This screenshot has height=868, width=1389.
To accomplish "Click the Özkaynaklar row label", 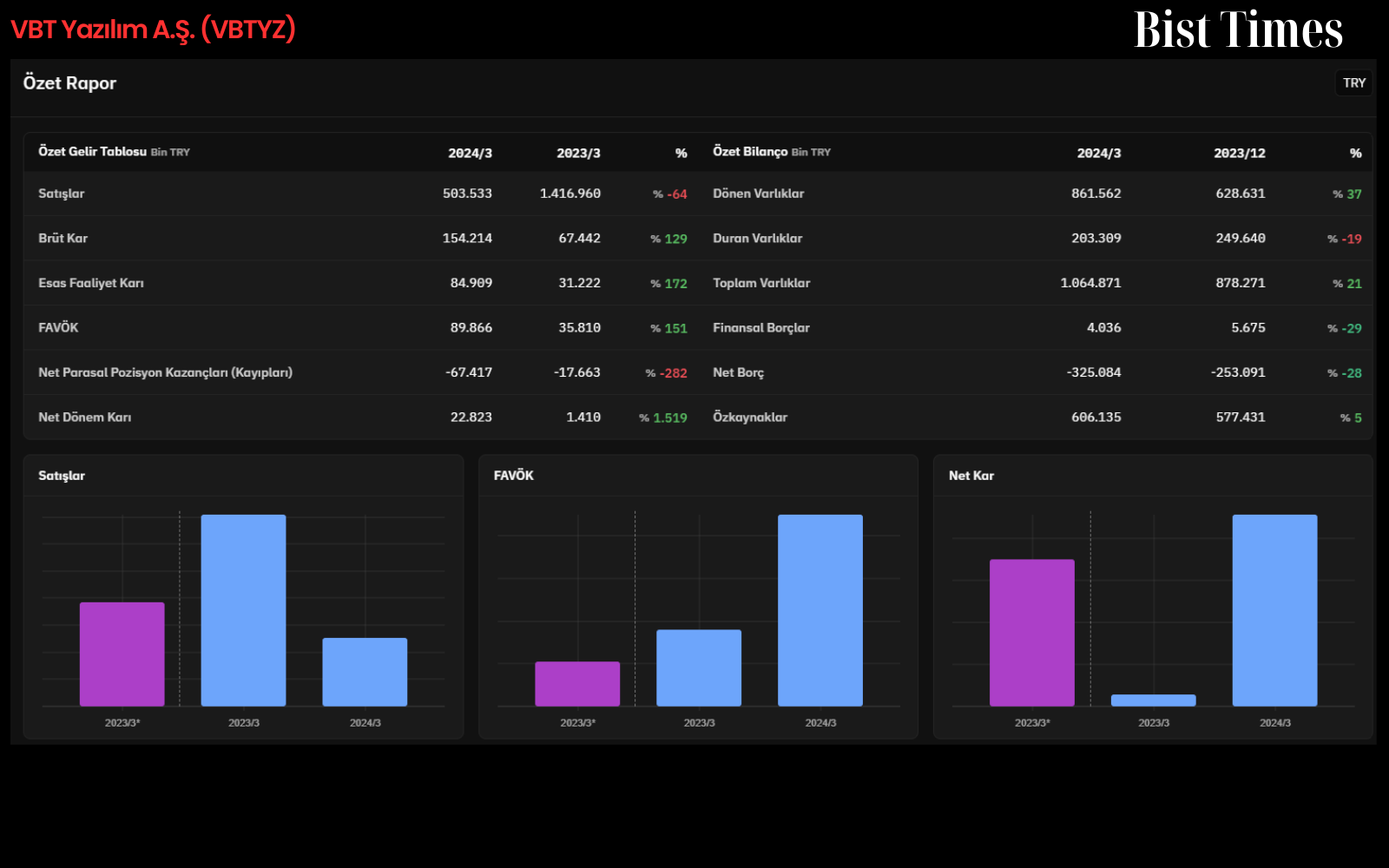I will pos(750,418).
